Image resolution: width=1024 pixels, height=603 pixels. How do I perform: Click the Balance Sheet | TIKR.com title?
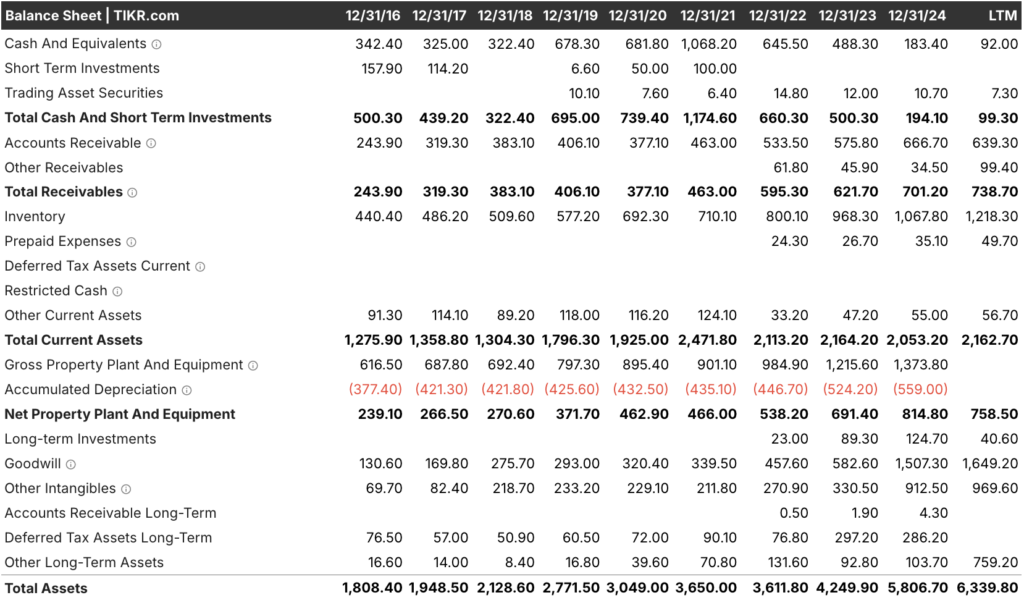coord(92,16)
